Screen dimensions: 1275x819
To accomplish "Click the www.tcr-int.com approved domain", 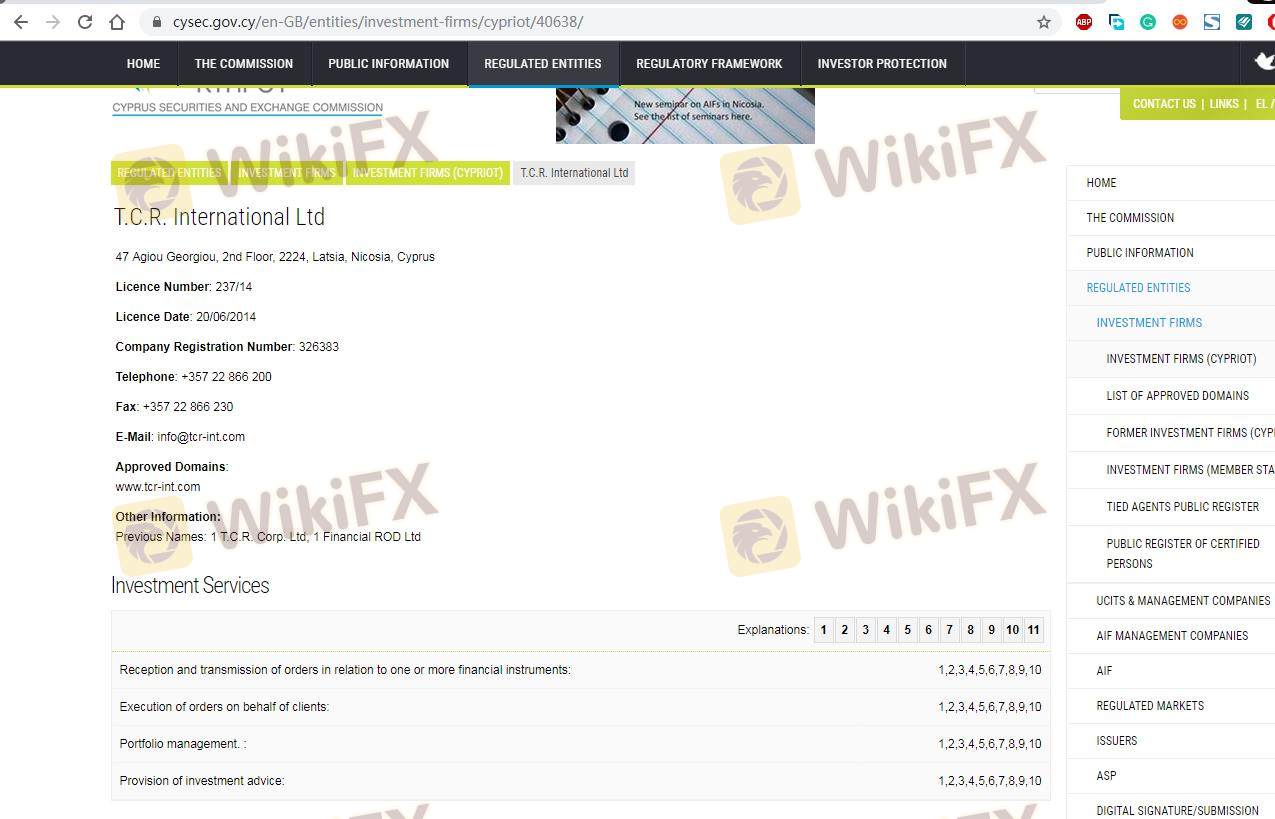I will coord(158,487).
